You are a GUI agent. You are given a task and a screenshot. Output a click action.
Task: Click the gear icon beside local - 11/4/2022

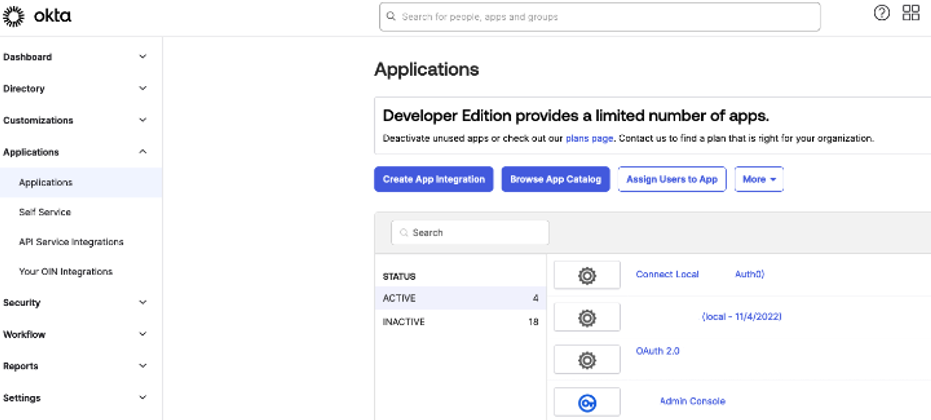[587, 317]
